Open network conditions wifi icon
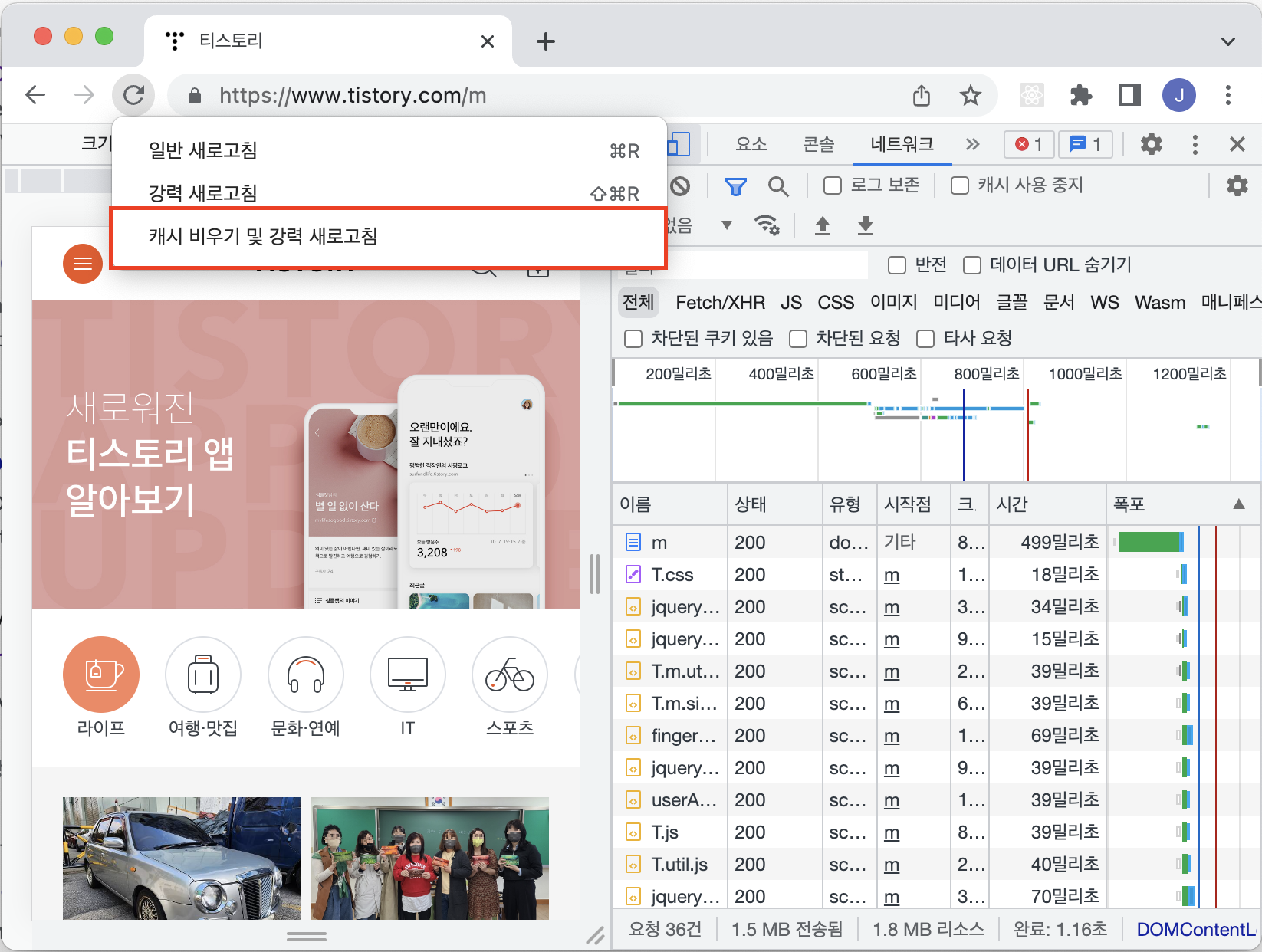Viewport: 1262px width, 952px height. (767, 225)
